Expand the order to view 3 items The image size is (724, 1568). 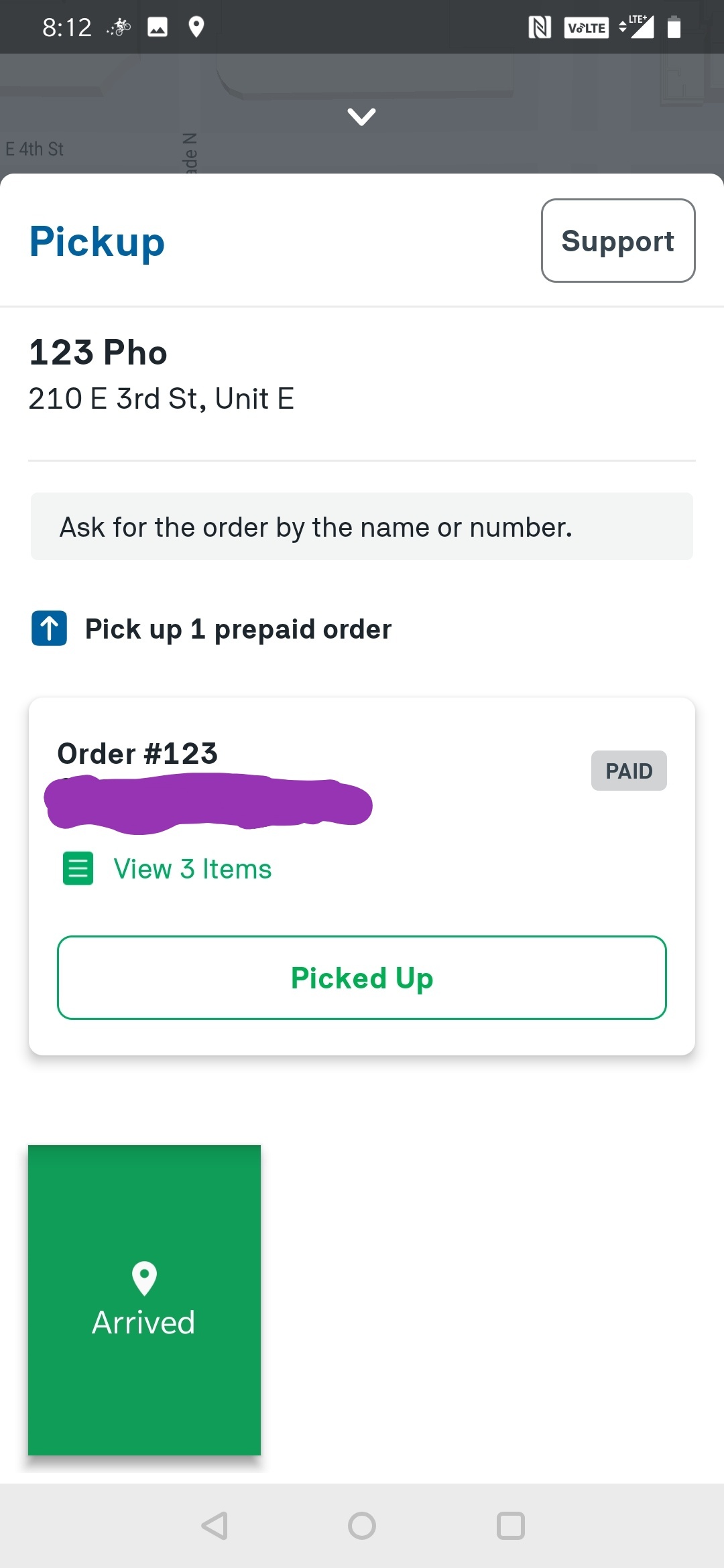tap(192, 868)
